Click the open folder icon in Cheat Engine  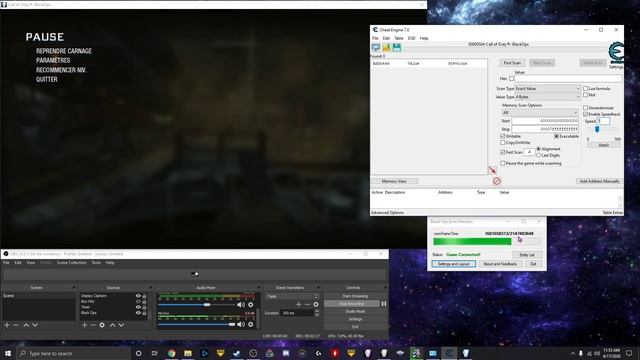(386, 48)
